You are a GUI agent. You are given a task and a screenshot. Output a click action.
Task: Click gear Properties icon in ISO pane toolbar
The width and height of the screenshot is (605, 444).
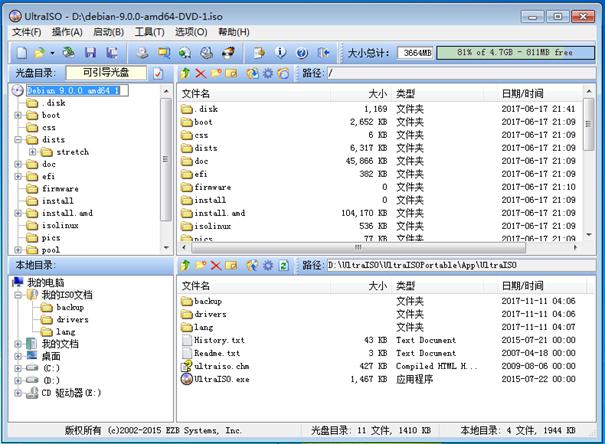tap(268, 73)
